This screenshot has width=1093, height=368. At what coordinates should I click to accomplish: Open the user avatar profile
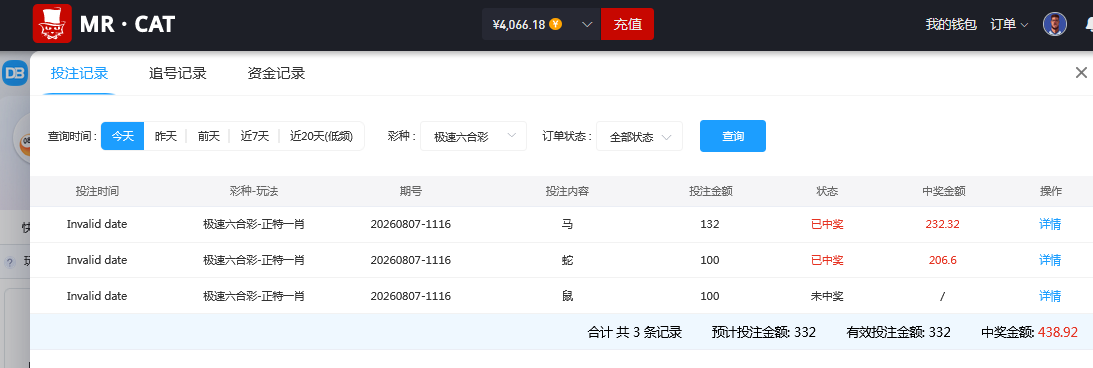tap(1055, 24)
